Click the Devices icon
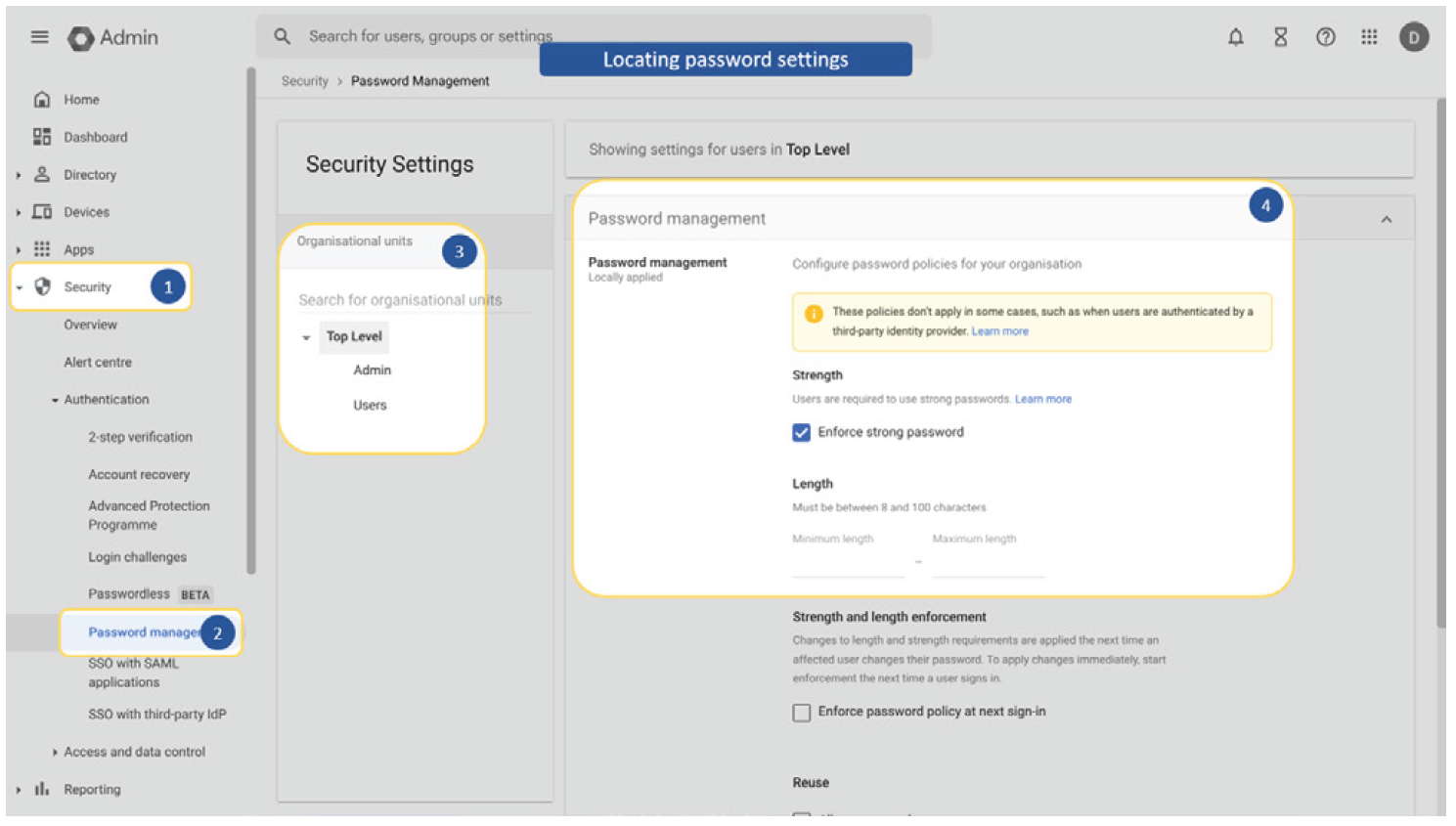 [42, 212]
